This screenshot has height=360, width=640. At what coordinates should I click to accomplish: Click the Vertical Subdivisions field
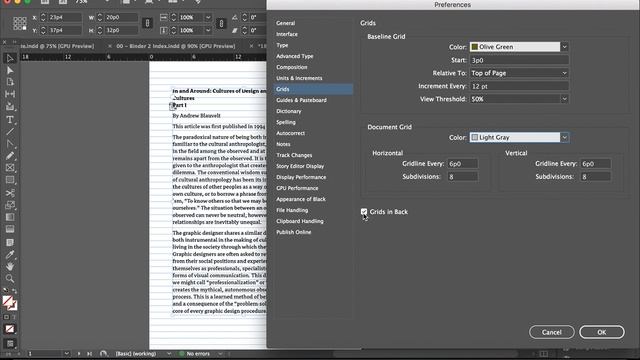tap(596, 177)
